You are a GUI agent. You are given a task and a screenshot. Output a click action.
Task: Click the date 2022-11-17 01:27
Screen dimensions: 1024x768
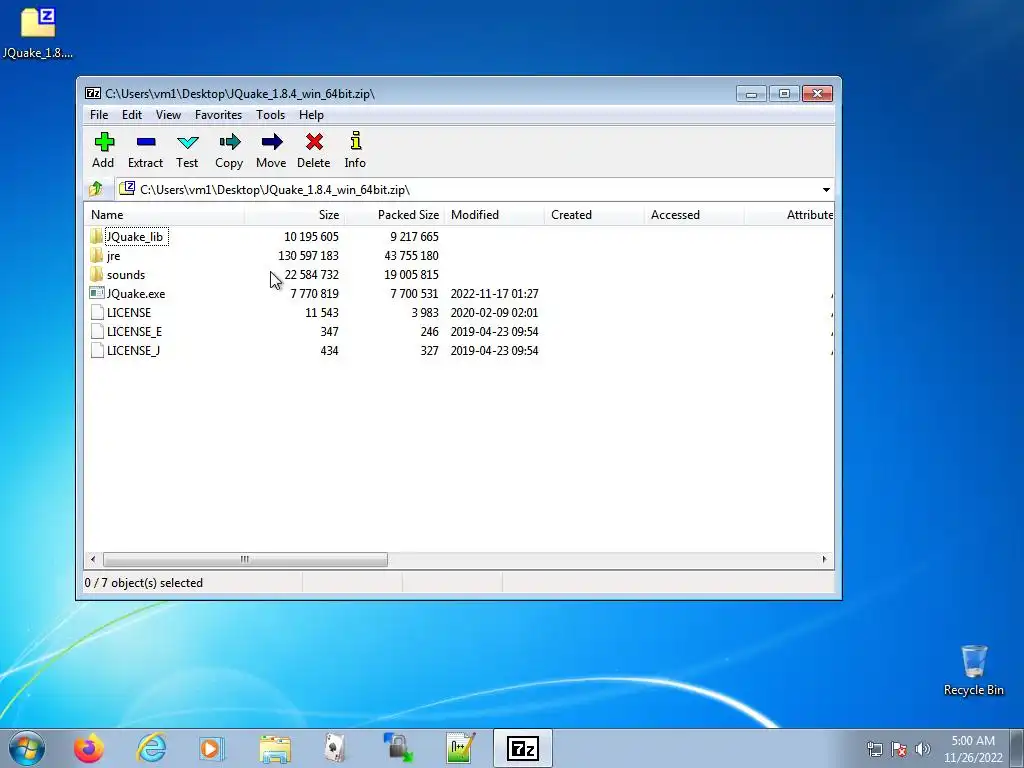click(494, 293)
